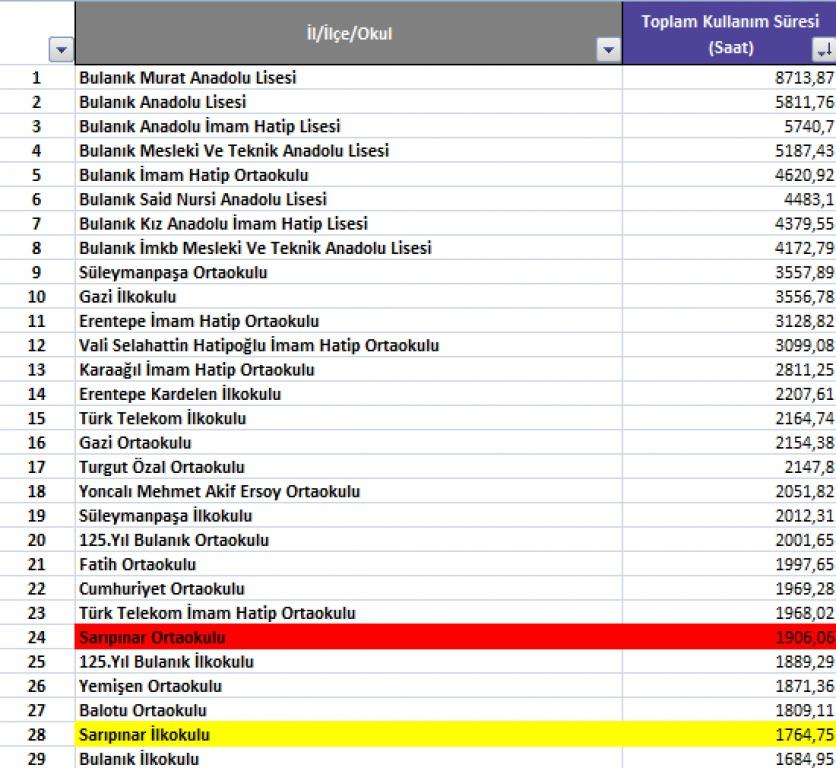
Task: Select the Gazi İlkokulu cell
Action: [x=348, y=297]
